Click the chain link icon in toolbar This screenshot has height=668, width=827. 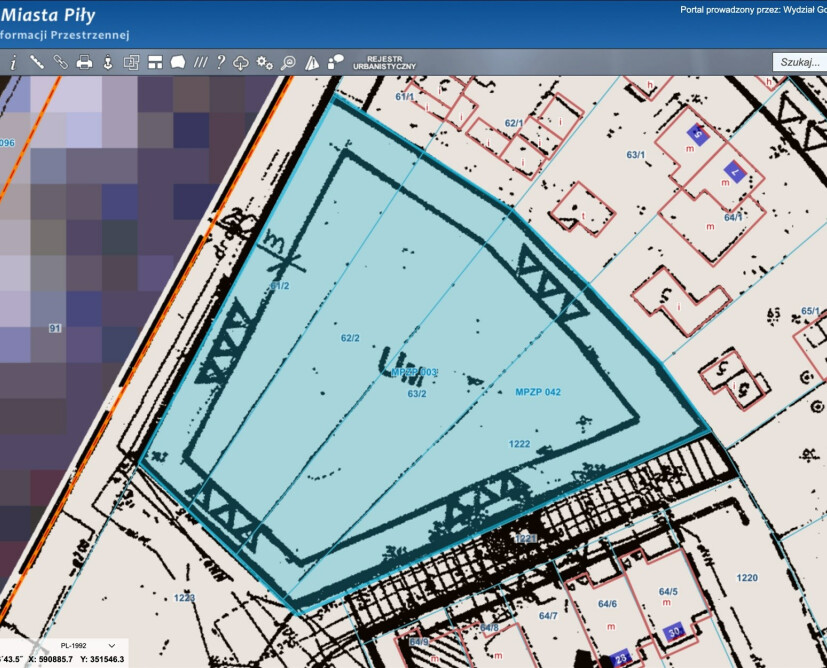click(x=60, y=62)
